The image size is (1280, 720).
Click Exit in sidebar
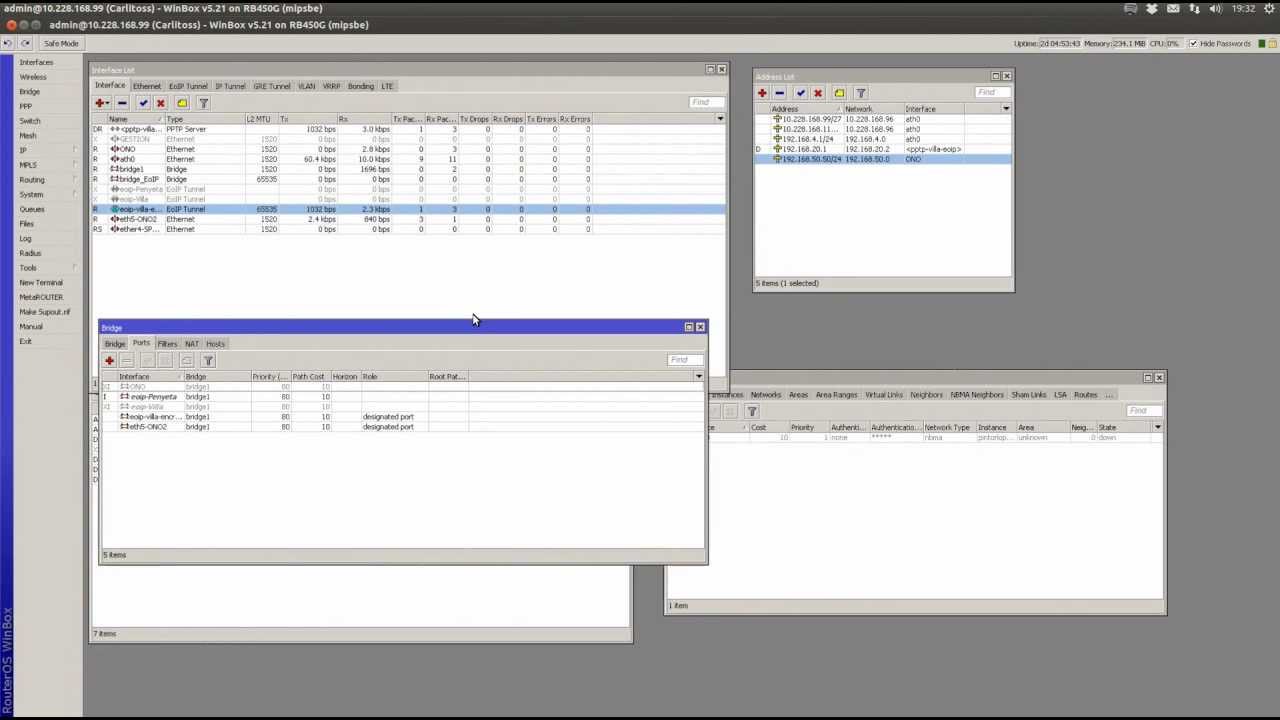[25, 341]
